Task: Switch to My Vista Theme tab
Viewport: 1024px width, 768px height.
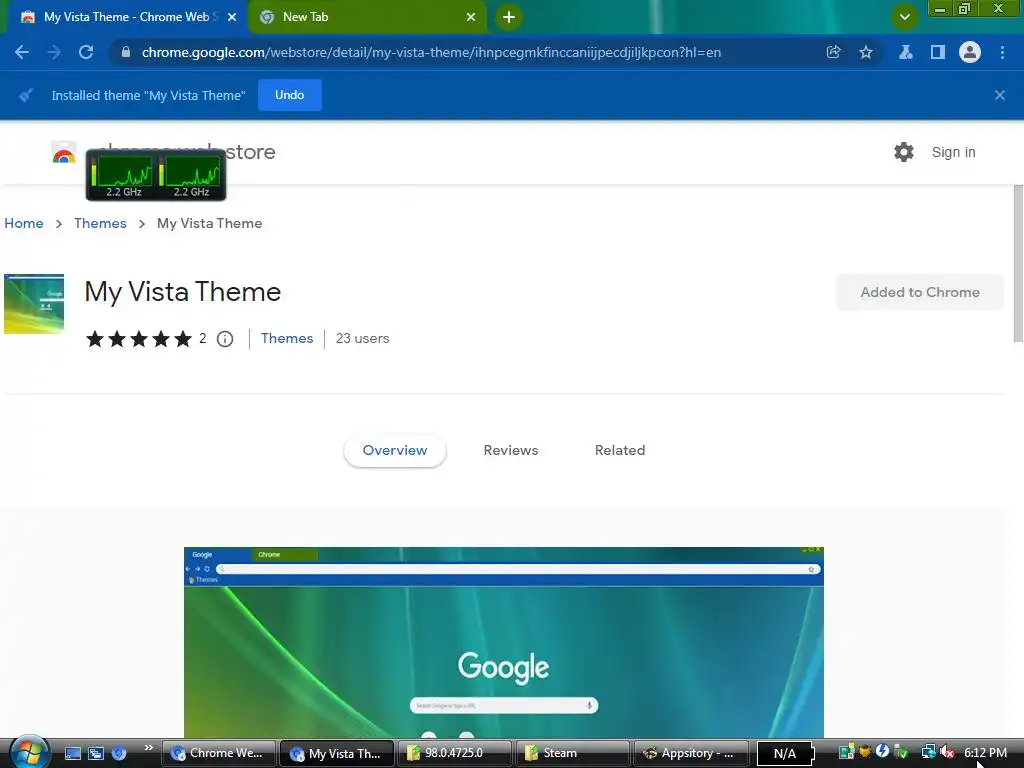Action: click(x=126, y=17)
